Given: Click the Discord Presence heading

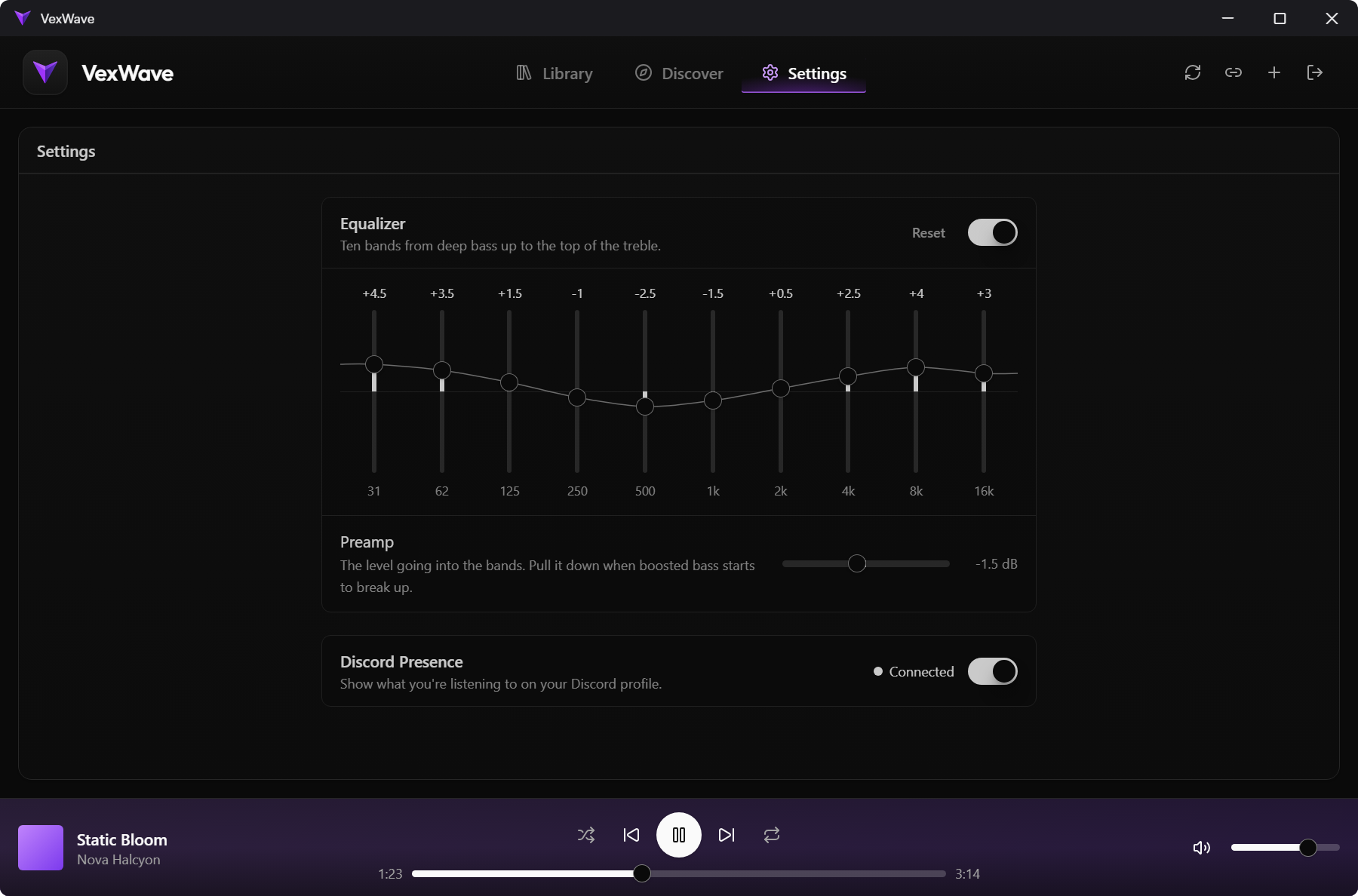Looking at the screenshot, I should click(401, 662).
